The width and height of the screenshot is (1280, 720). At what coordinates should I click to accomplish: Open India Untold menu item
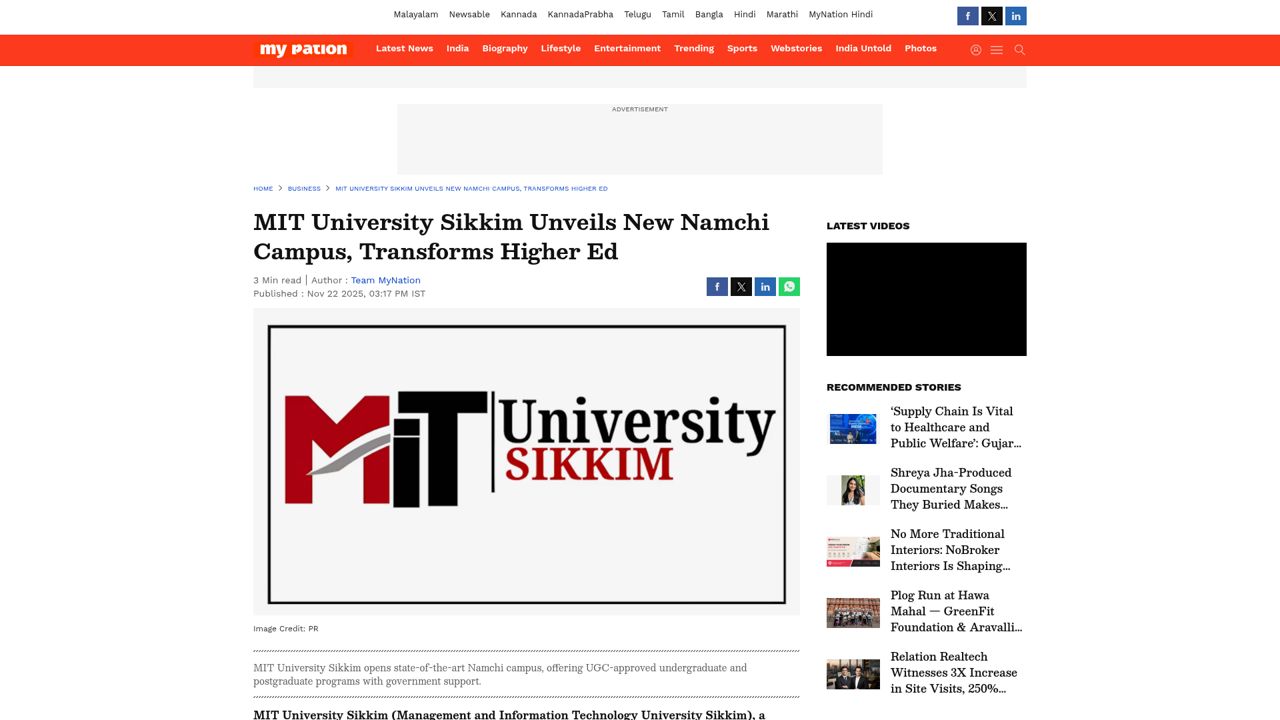pos(863,49)
